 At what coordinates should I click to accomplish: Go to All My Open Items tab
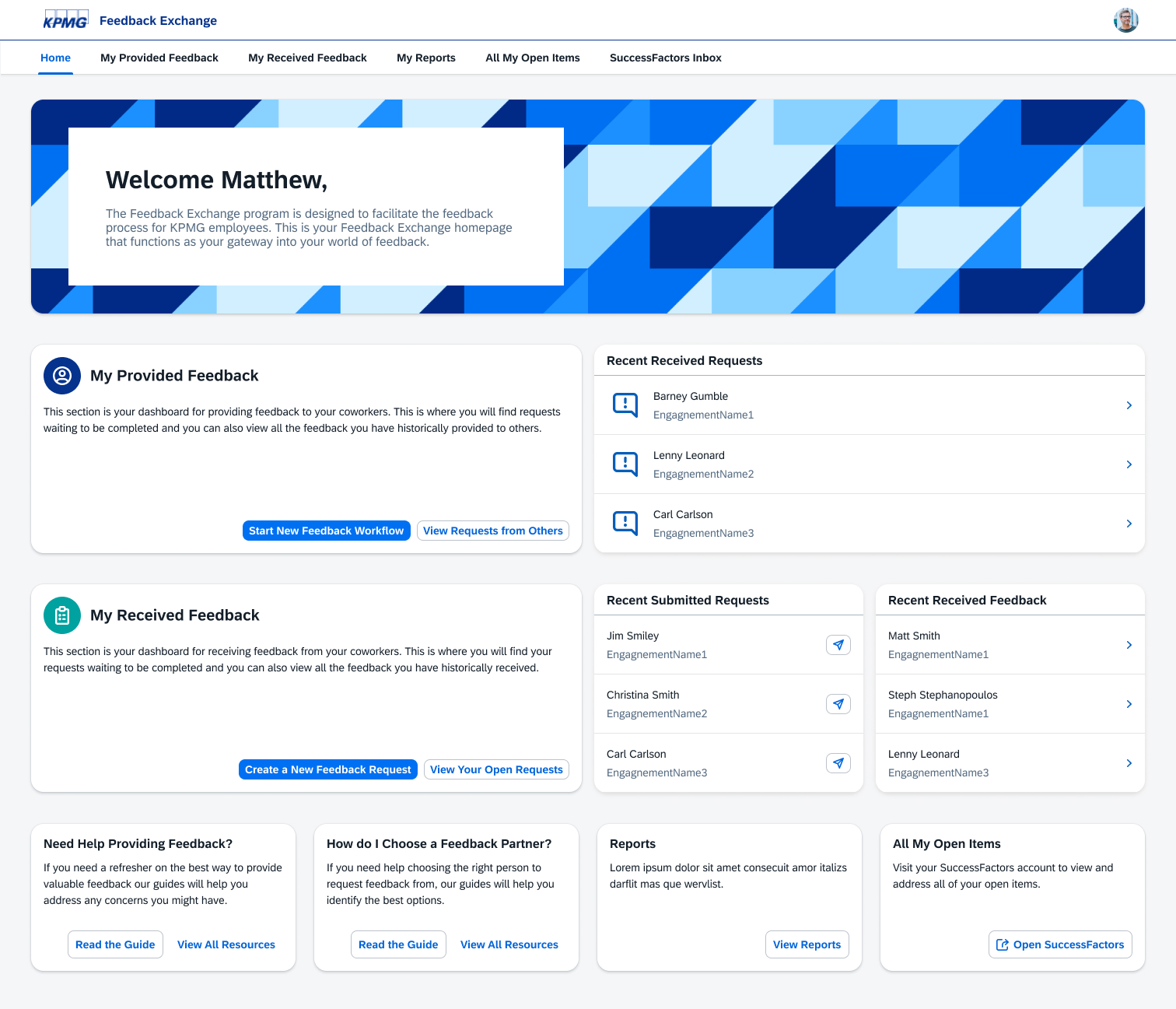[x=532, y=58]
